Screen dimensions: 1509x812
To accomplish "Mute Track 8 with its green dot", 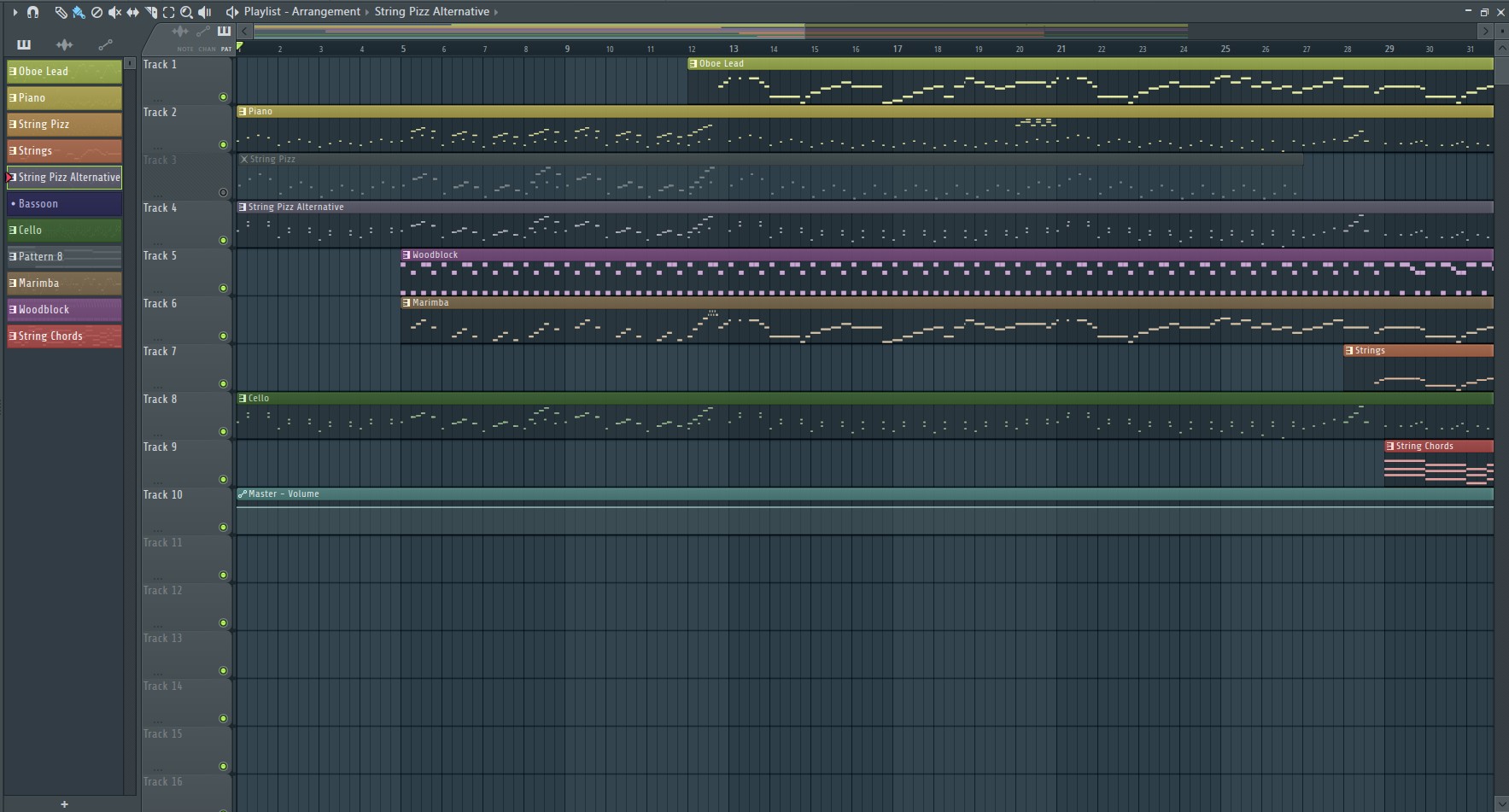I will tap(224, 432).
